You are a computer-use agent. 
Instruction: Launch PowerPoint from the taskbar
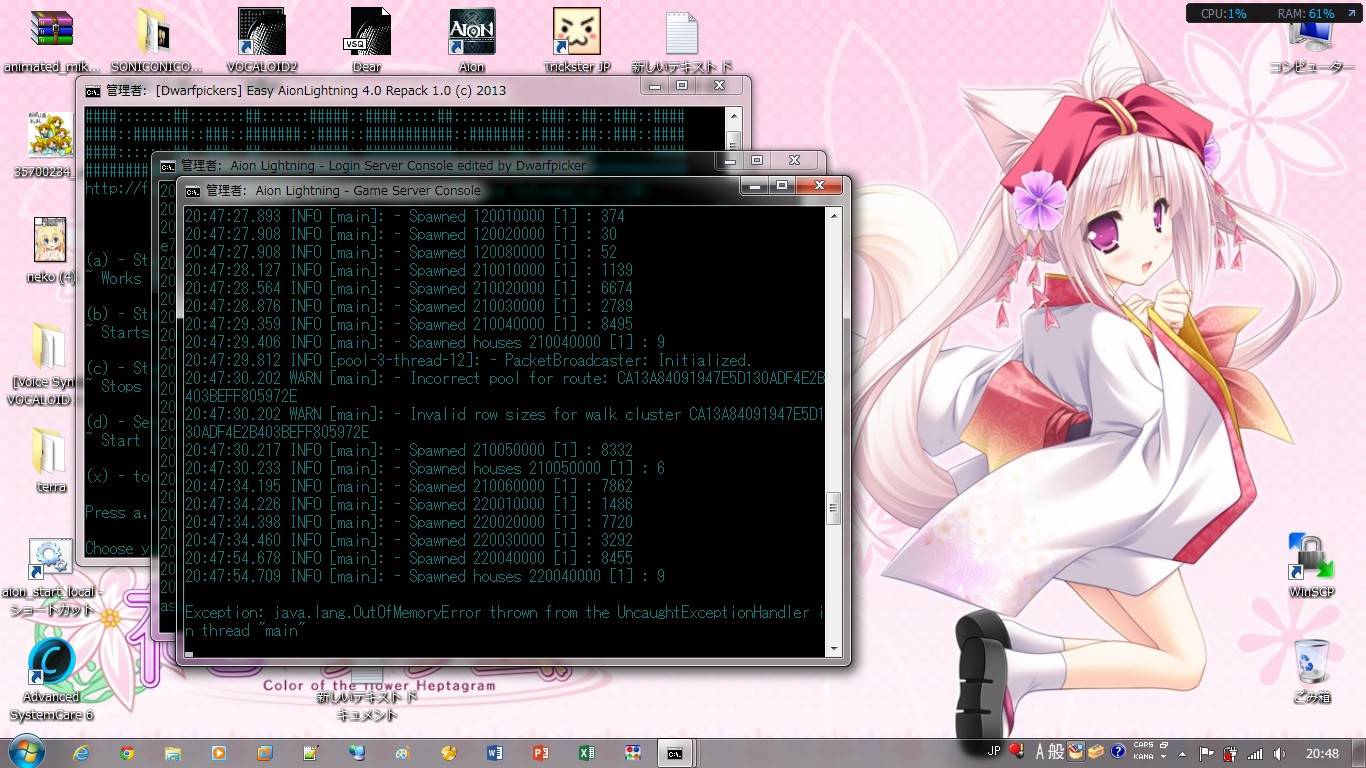point(541,753)
